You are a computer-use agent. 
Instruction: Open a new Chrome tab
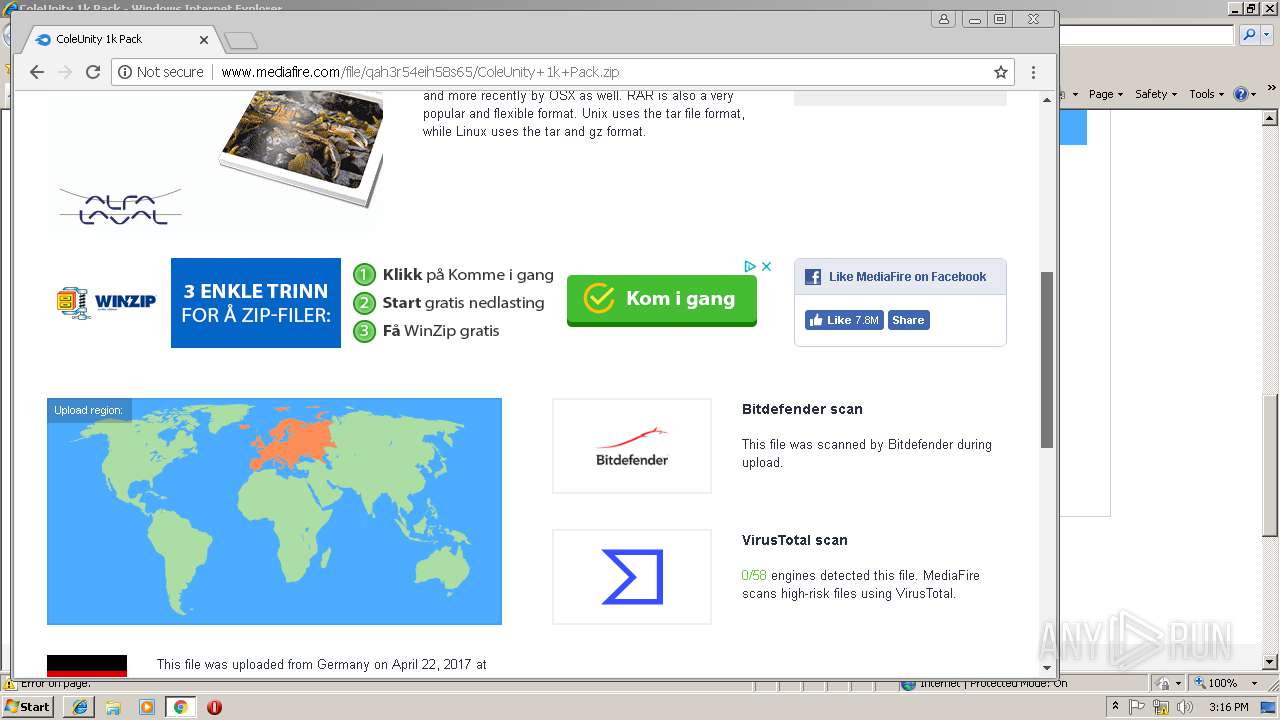[241, 40]
